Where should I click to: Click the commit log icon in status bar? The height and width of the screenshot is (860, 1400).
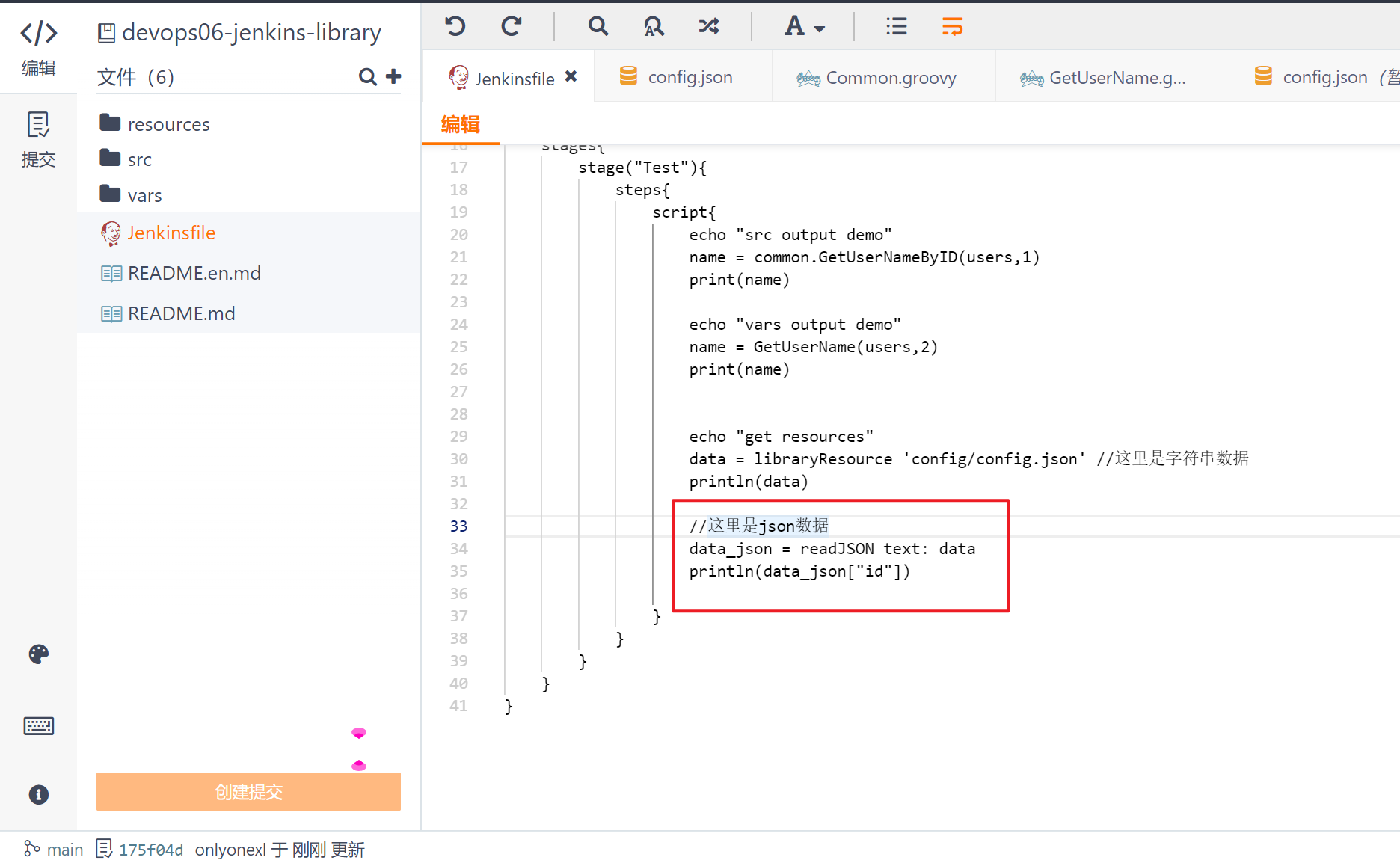coord(104,849)
